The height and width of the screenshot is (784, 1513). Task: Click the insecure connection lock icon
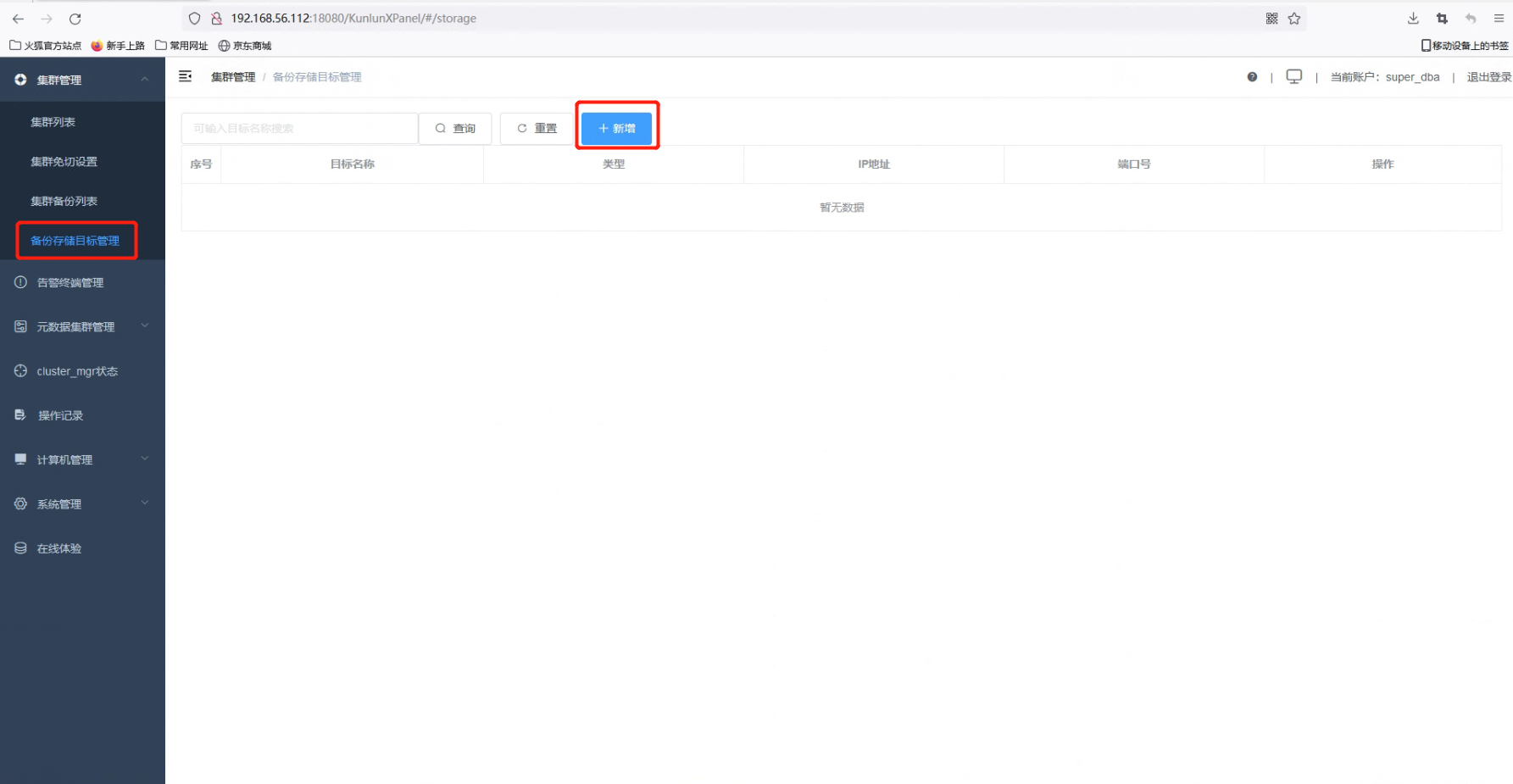pyautogui.click(x=216, y=19)
